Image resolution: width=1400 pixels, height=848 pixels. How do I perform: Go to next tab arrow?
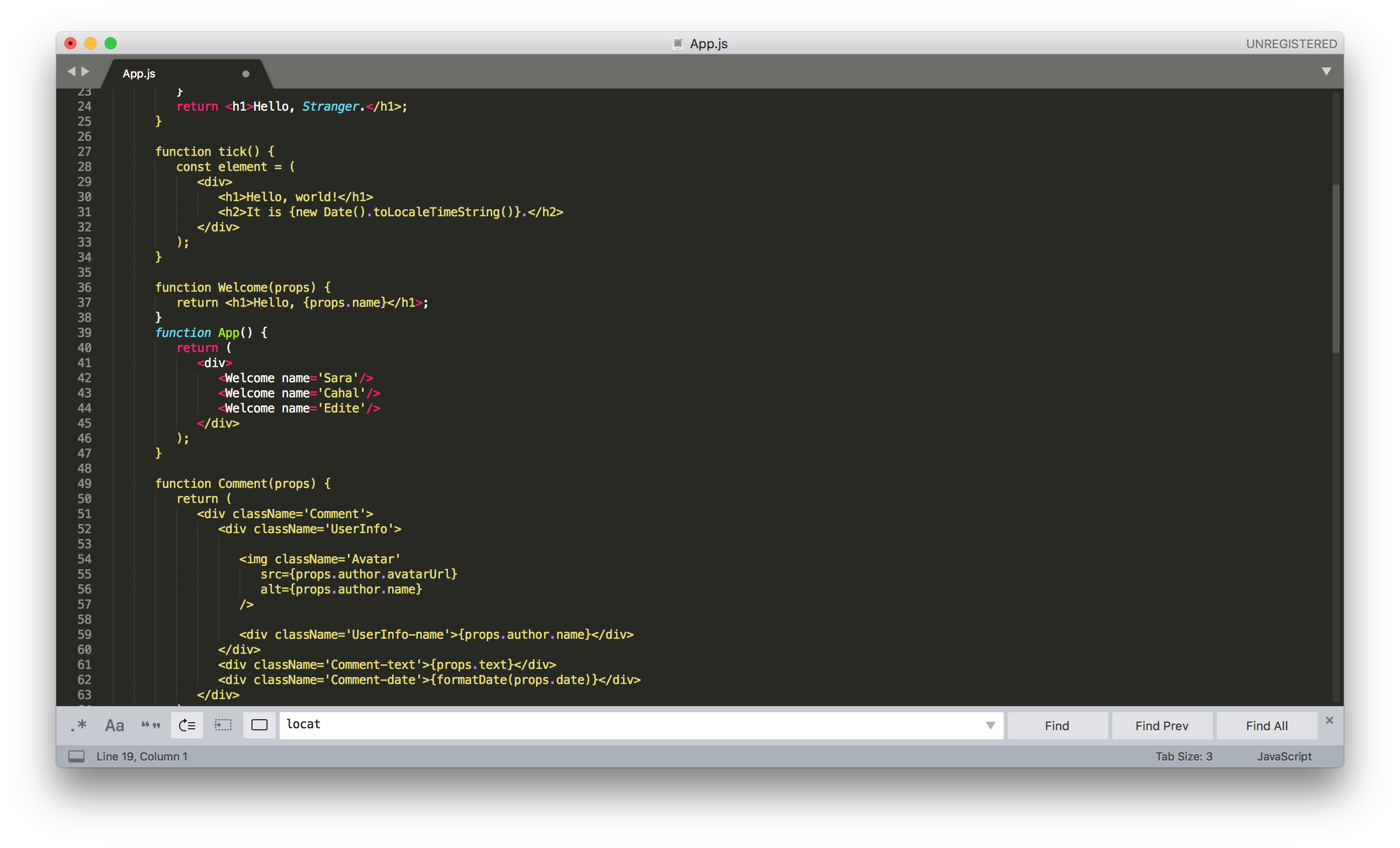tap(86, 71)
